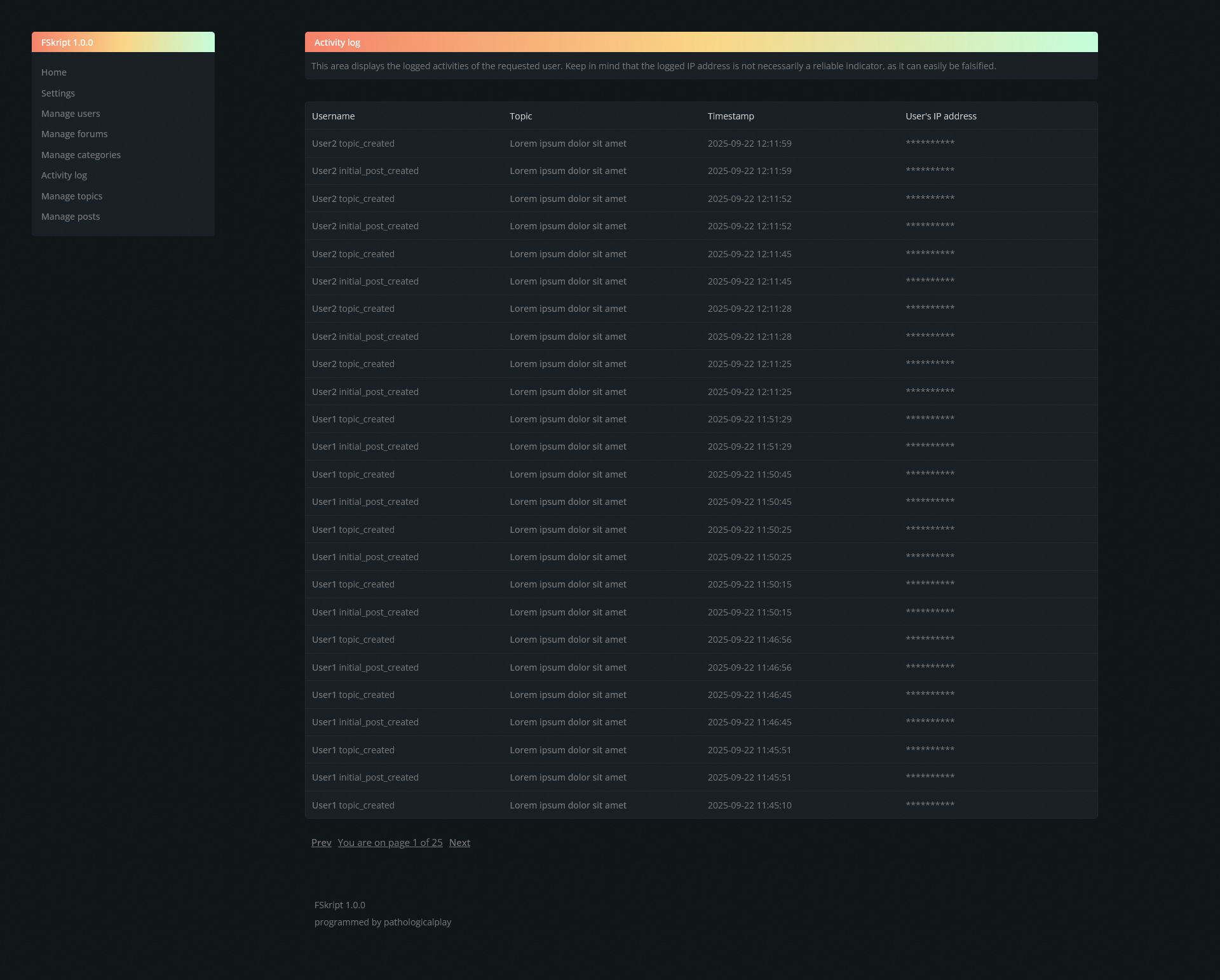The image size is (1220, 980).
Task: Click the Timestamp column header
Action: (x=731, y=116)
